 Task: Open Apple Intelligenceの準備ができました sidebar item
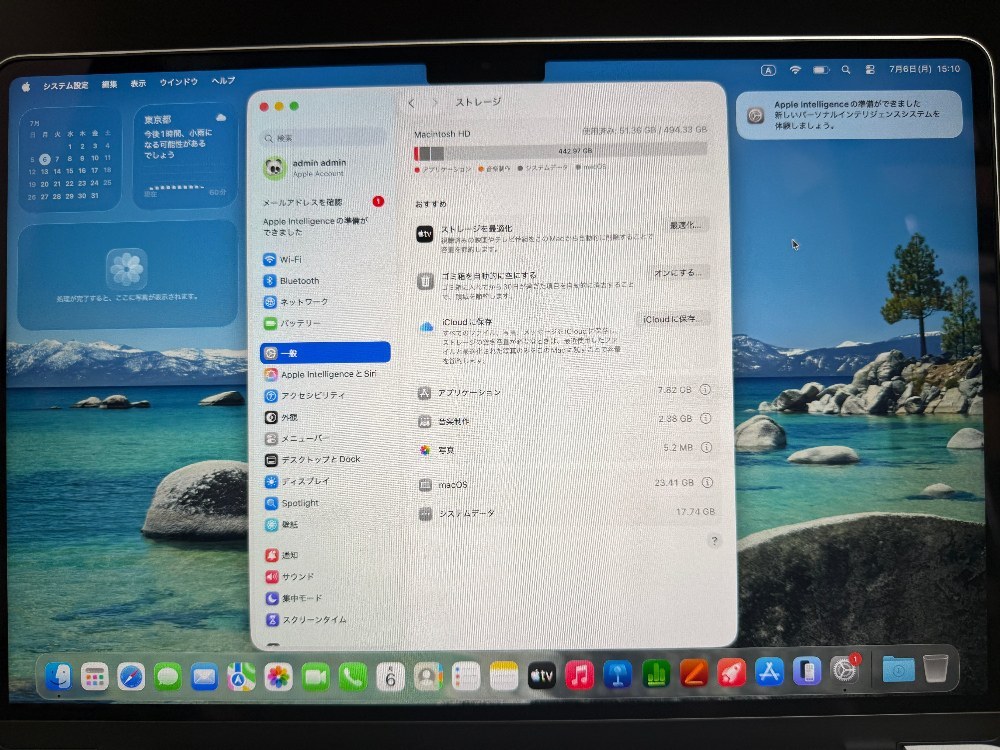(325, 226)
